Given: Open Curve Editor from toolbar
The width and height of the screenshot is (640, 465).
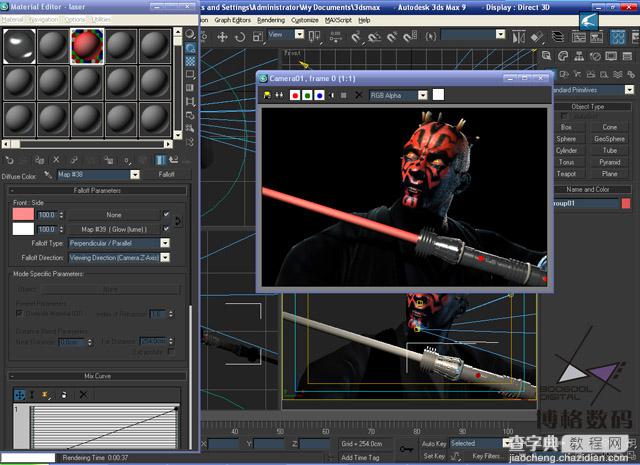Looking at the screenshot, I should (x=579, y=37).
